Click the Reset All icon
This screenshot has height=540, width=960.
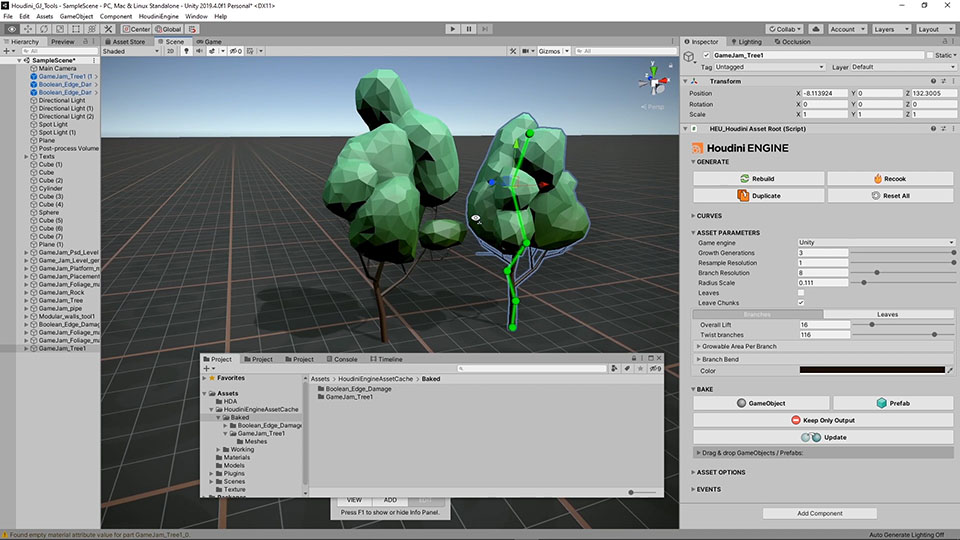coord(876,195)
